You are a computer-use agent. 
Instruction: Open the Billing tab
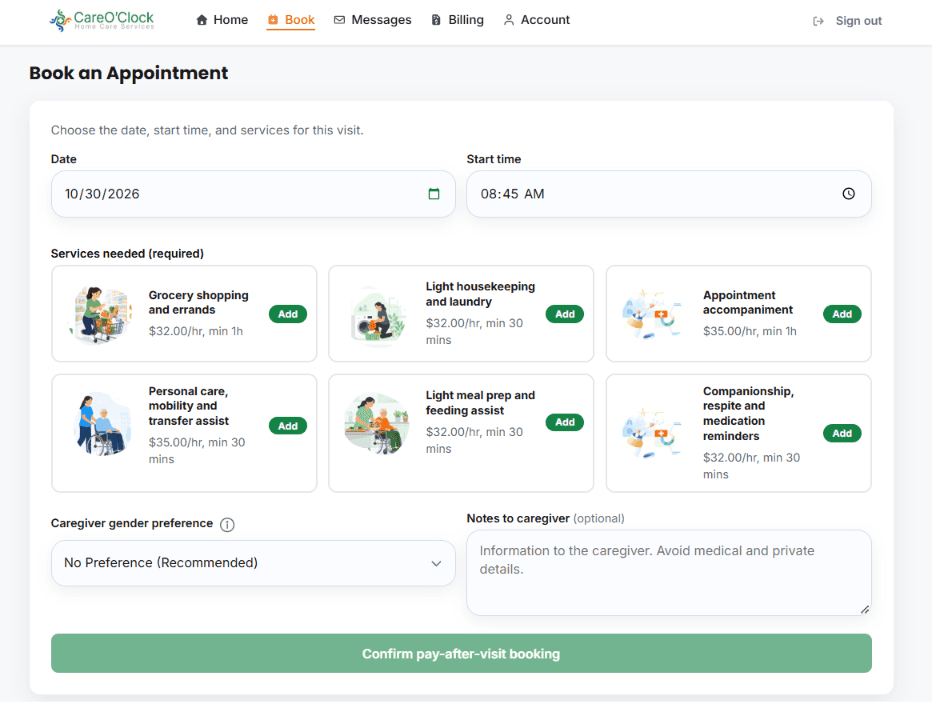[x=457, y=20]
